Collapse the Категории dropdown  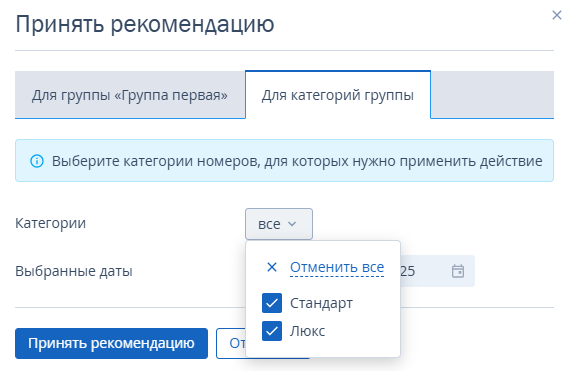point(279,224)
